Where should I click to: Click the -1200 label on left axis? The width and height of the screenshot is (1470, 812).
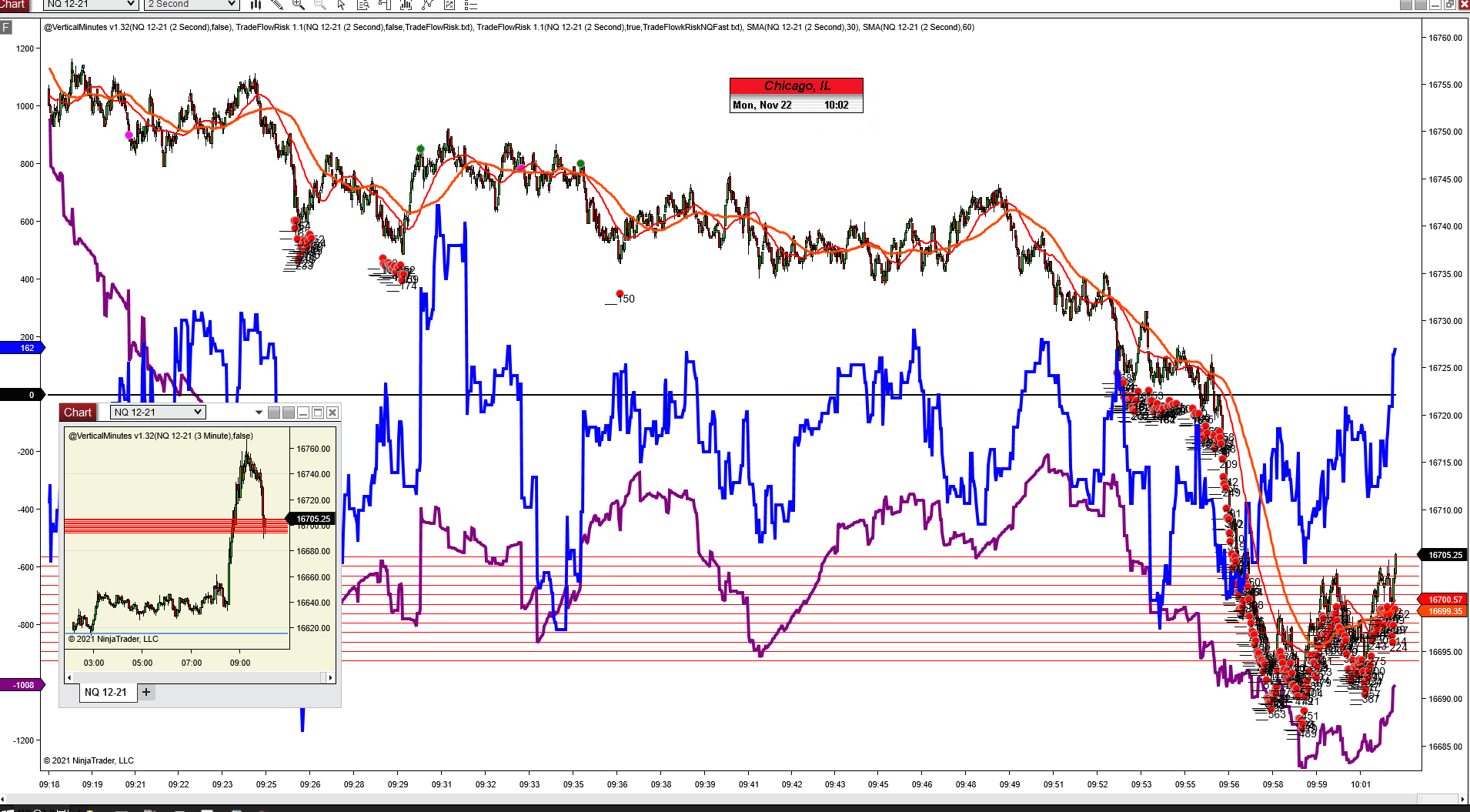tap(23, 740)
